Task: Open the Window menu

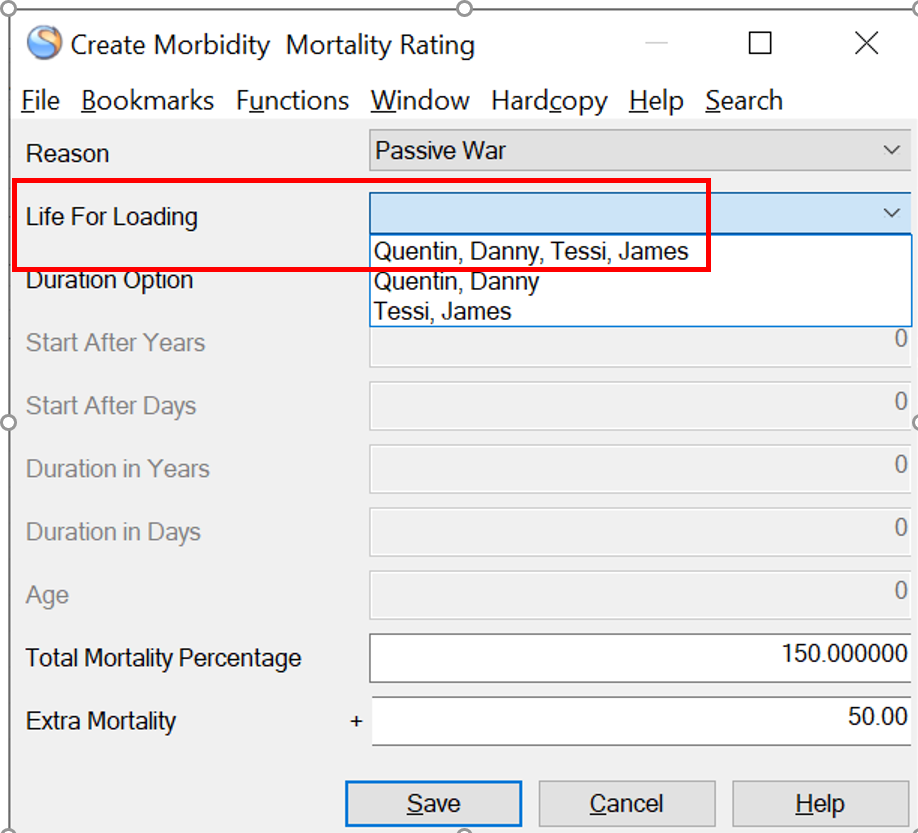Action: (x=420, y=101)
